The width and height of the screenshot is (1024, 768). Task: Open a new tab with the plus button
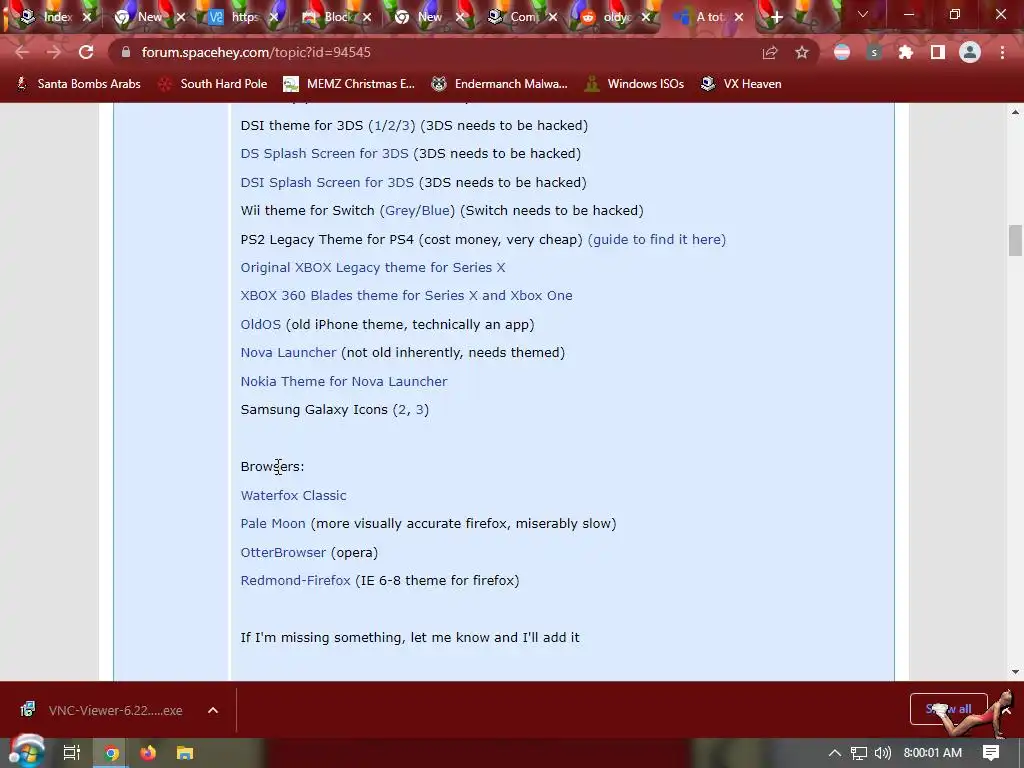point(776,18)
